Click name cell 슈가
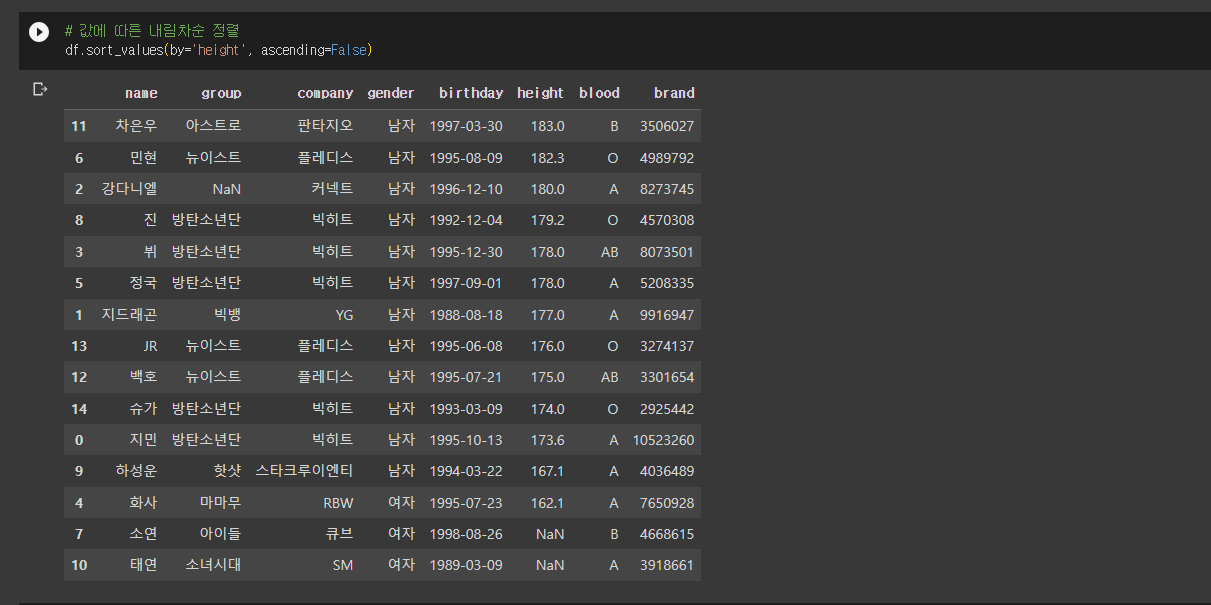 pos(143,409)
